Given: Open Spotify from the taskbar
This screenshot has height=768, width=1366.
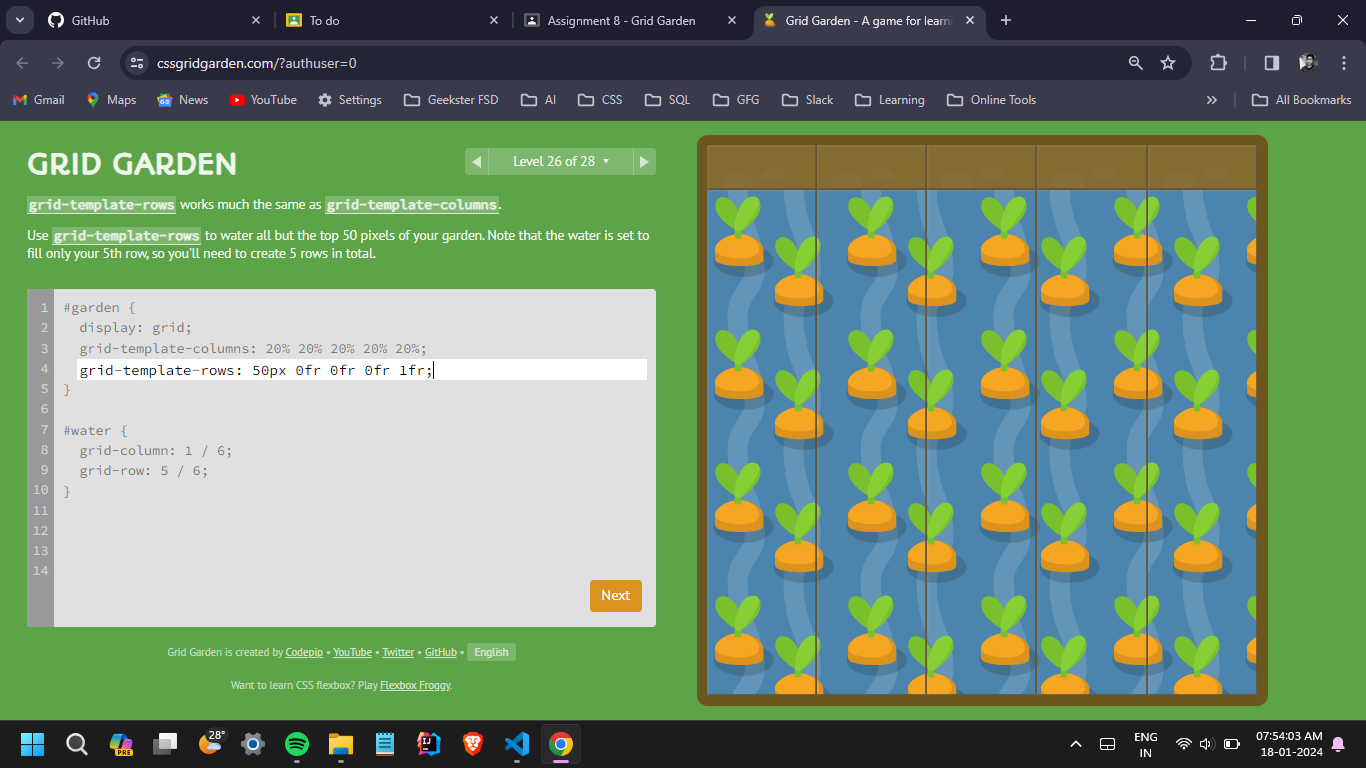Looking at the screenshot, I should tap(297, 743).
